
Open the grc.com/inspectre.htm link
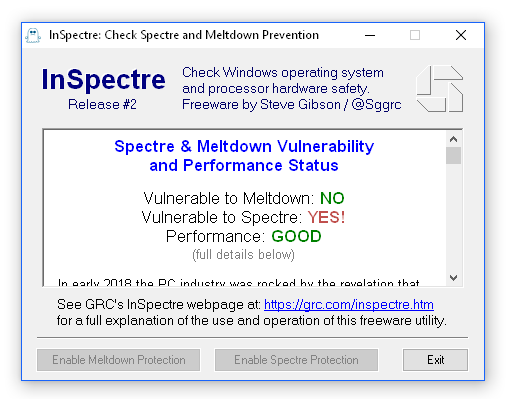tap(349, 305)
